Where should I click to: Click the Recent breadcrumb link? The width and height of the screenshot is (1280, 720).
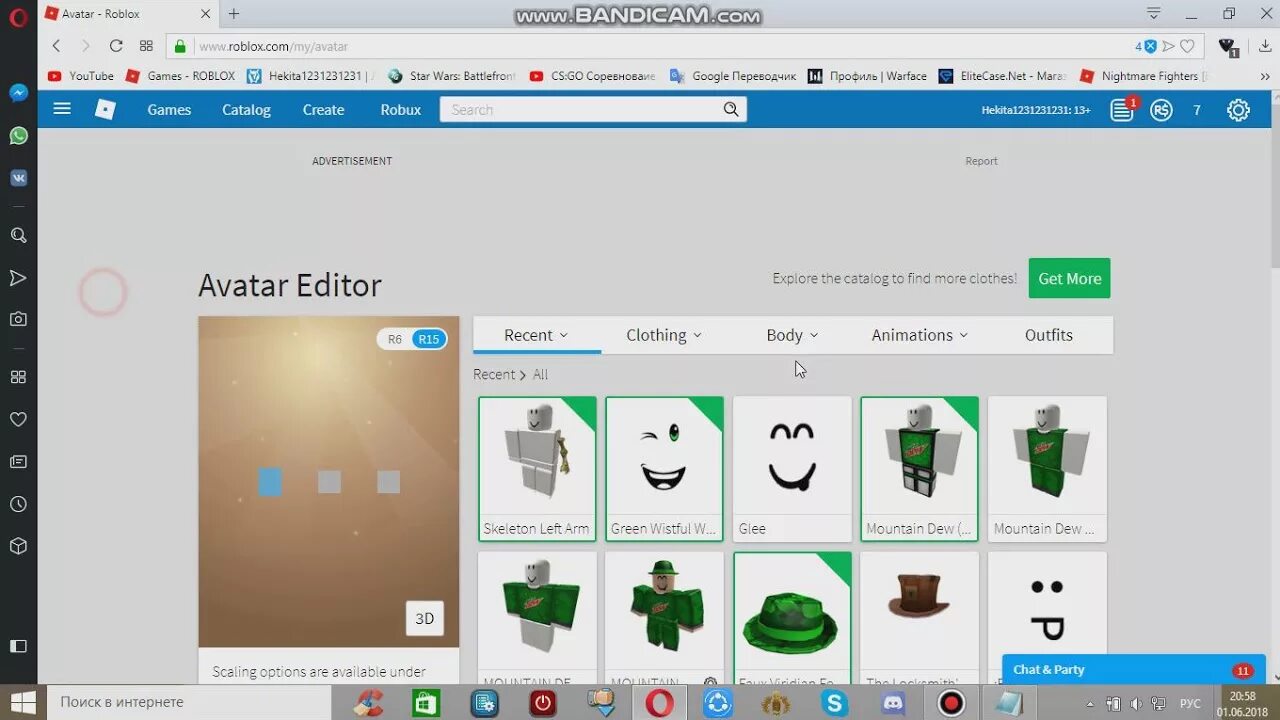point(494,374)
